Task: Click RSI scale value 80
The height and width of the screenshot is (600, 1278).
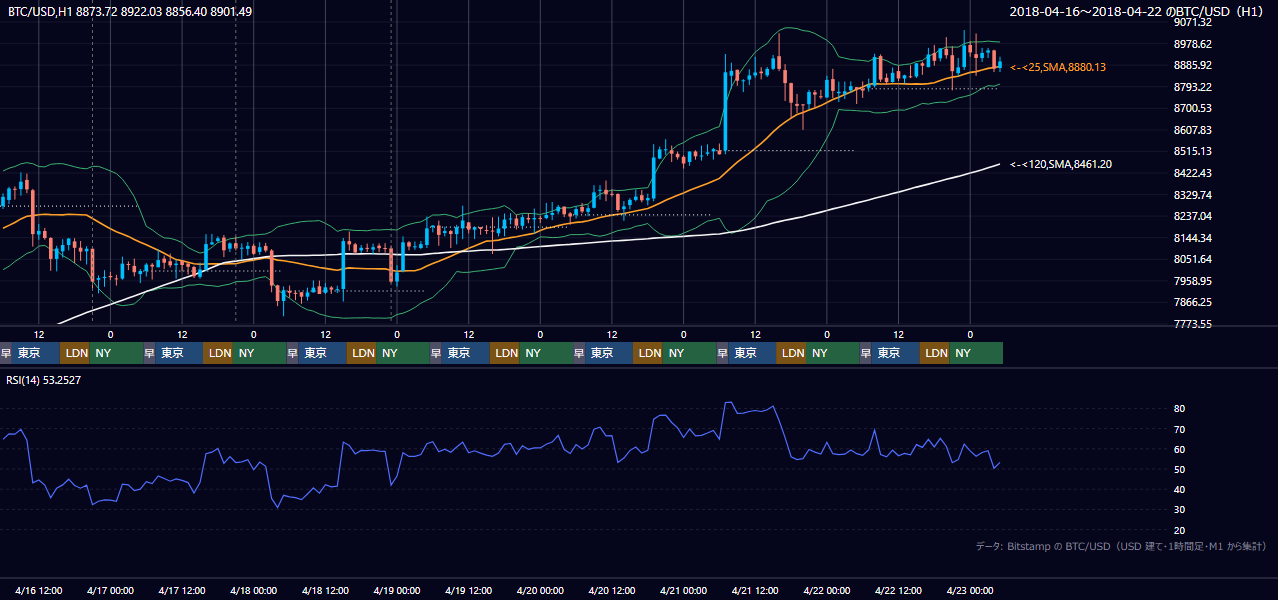Action: pos(1180,409)
